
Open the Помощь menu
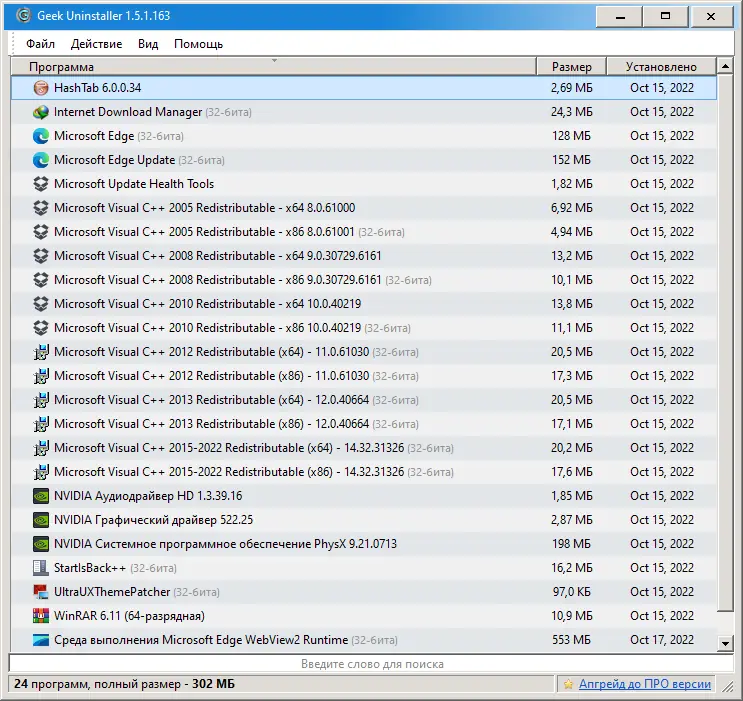click(x=199, y=44)
